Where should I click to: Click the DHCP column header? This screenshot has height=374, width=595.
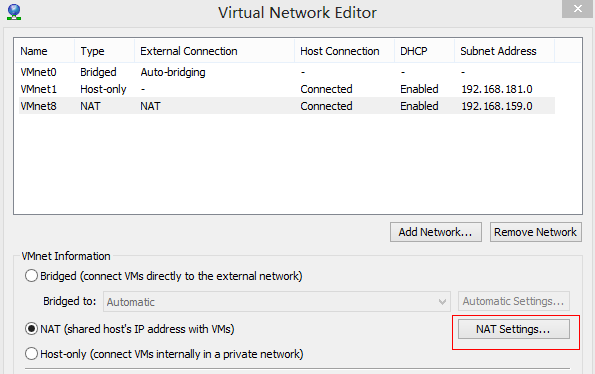click(425, 51)
